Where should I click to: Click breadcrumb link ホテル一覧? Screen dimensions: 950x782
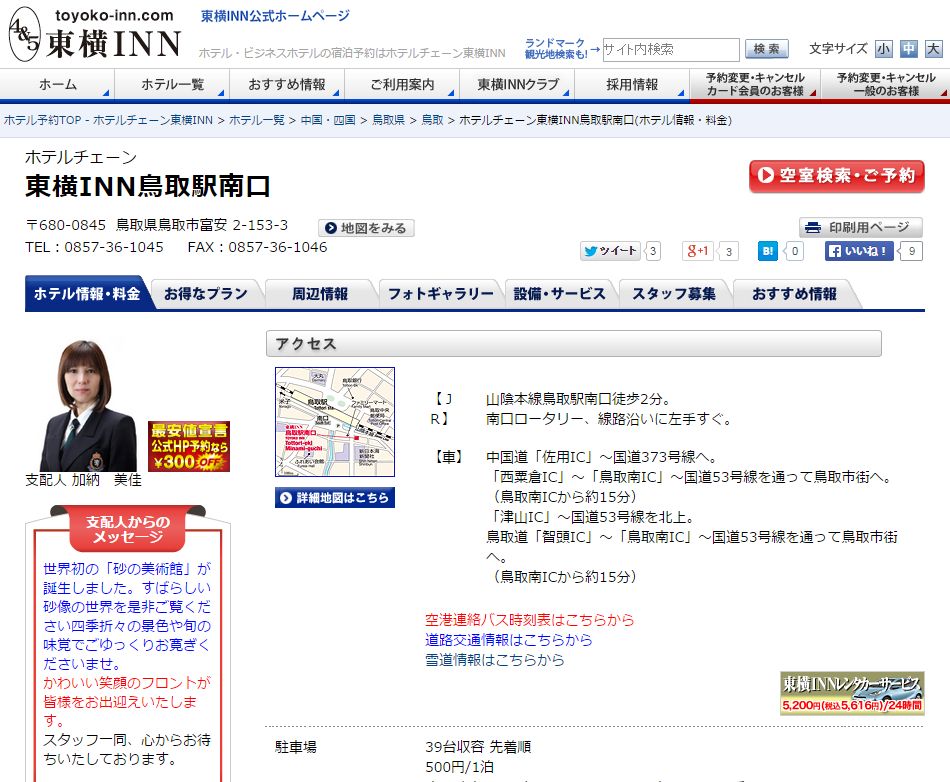(x=257, y=120)
